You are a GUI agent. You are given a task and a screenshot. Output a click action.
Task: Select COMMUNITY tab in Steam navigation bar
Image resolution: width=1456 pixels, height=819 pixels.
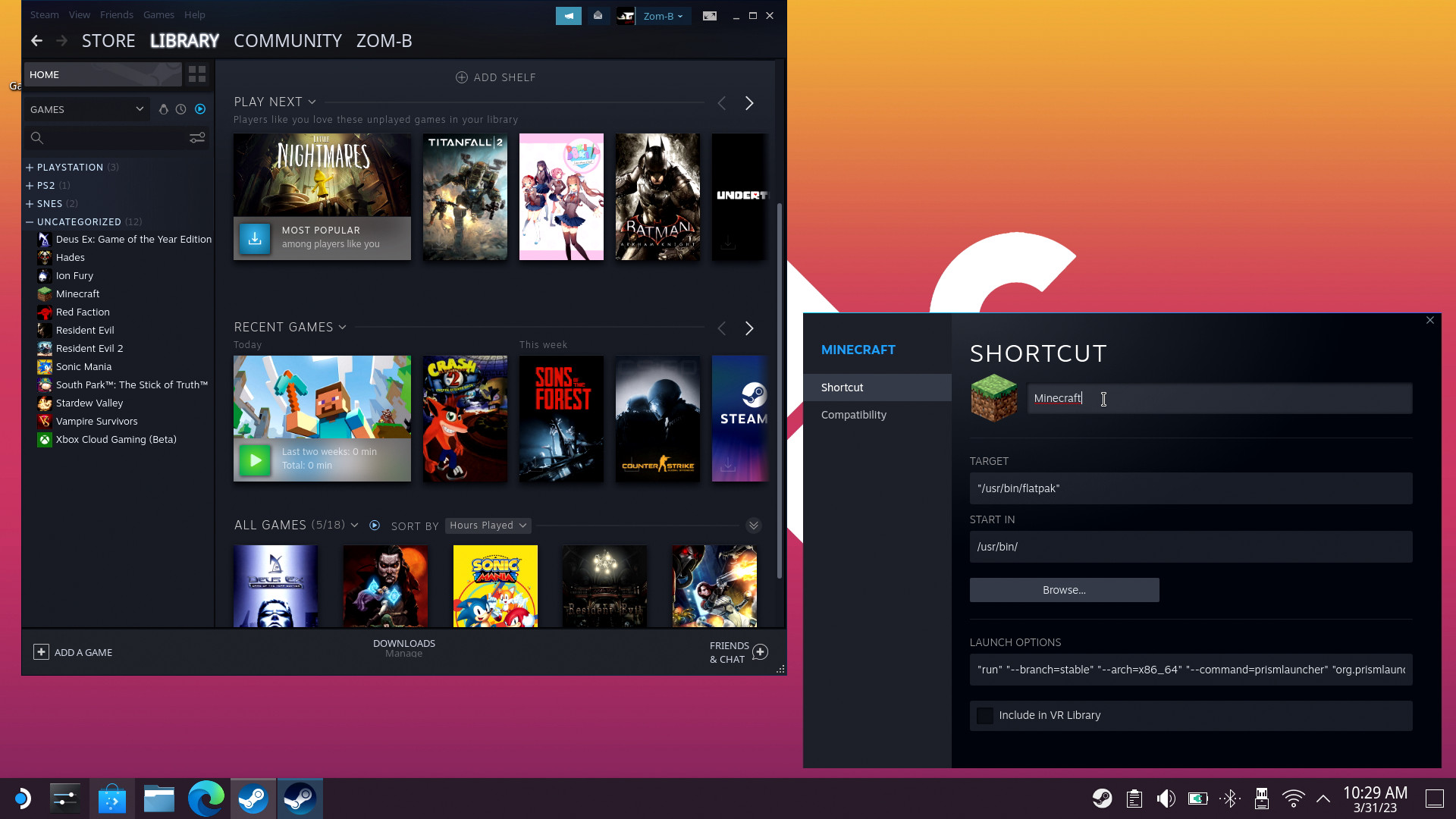coord(287,40)
